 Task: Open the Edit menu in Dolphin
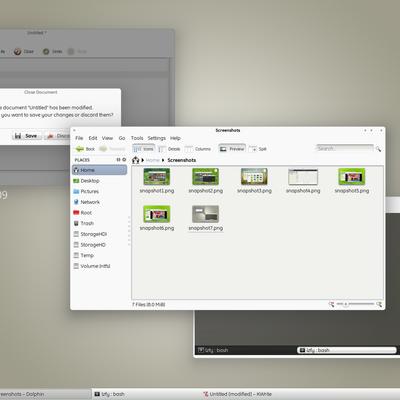tap(93, 138)
